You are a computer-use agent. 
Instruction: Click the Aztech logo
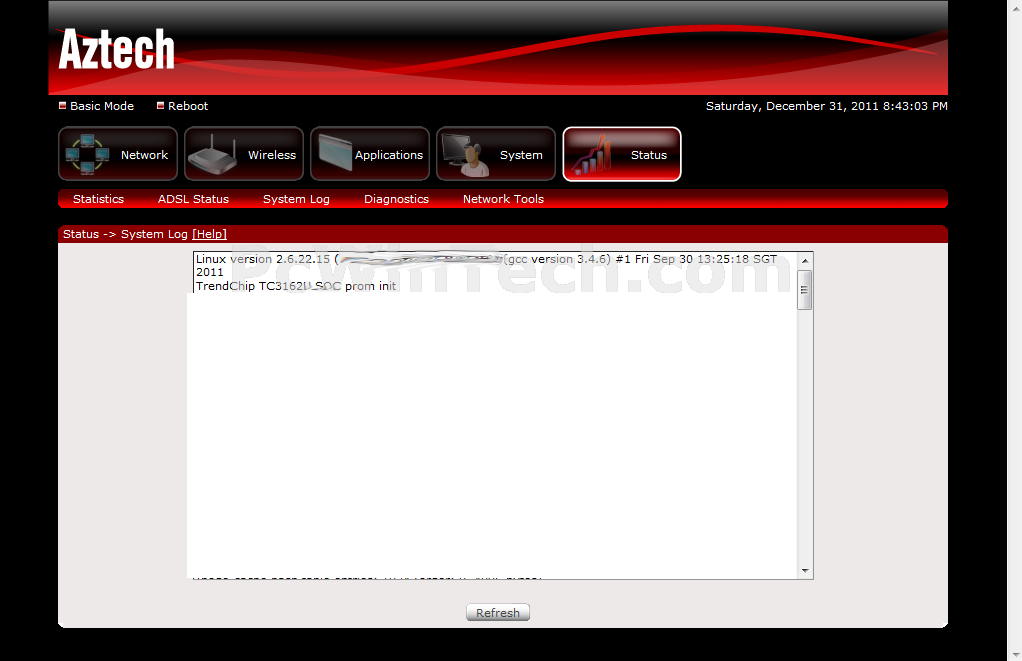(x=117, y=49)
